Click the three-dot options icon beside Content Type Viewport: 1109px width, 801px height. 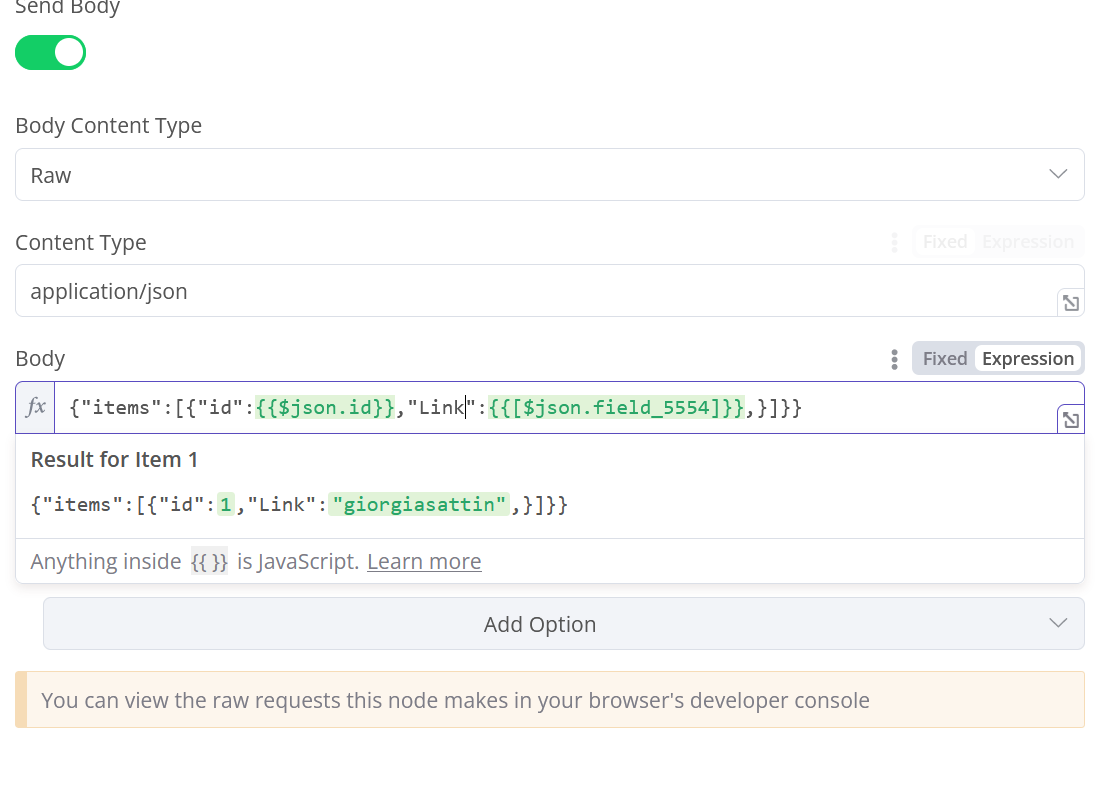(x=894, y=242)
